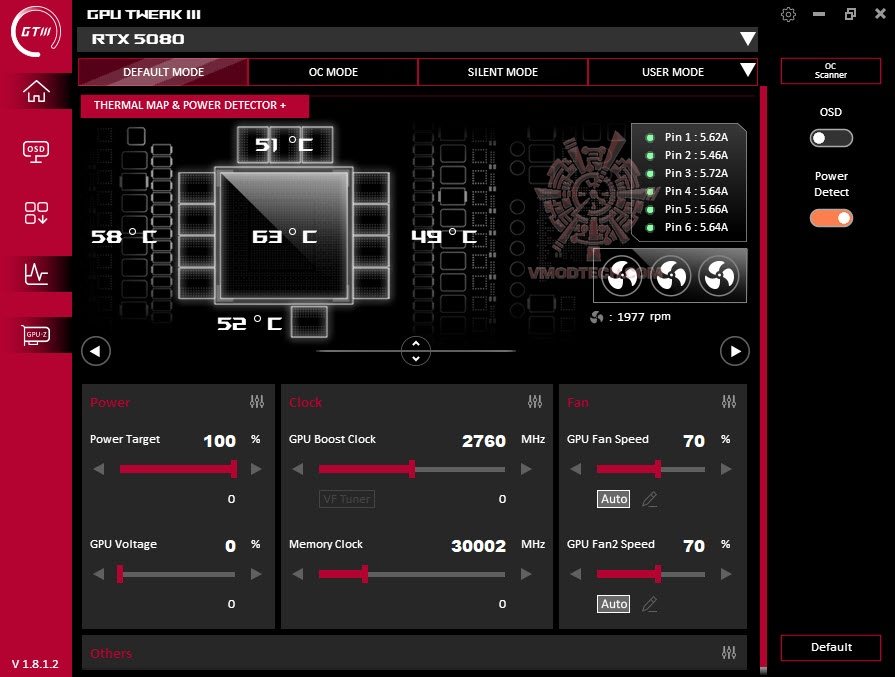Click the middle fan icon
This screenshot has height=677, width=895.
tap(671, 276)
